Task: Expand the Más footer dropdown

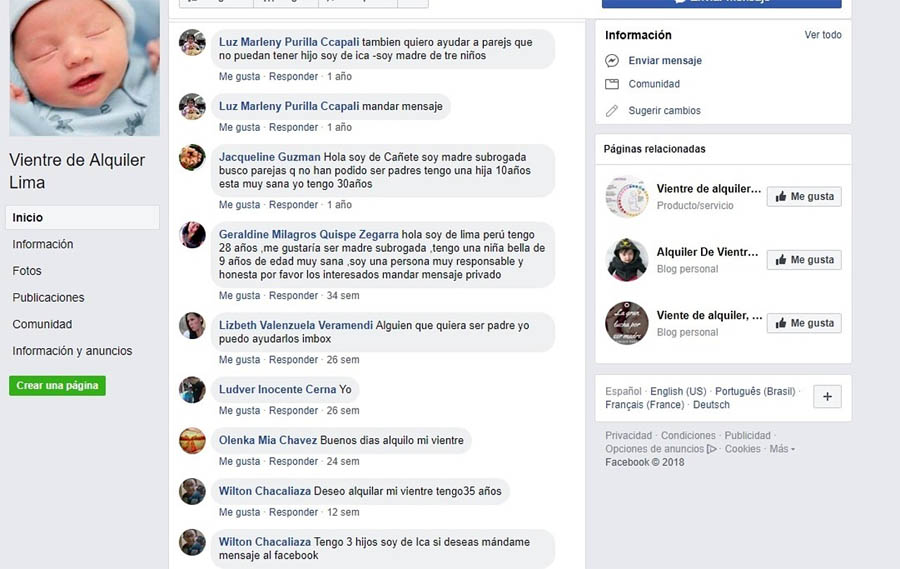Action: pyautogui.click(x=782, y=449)
